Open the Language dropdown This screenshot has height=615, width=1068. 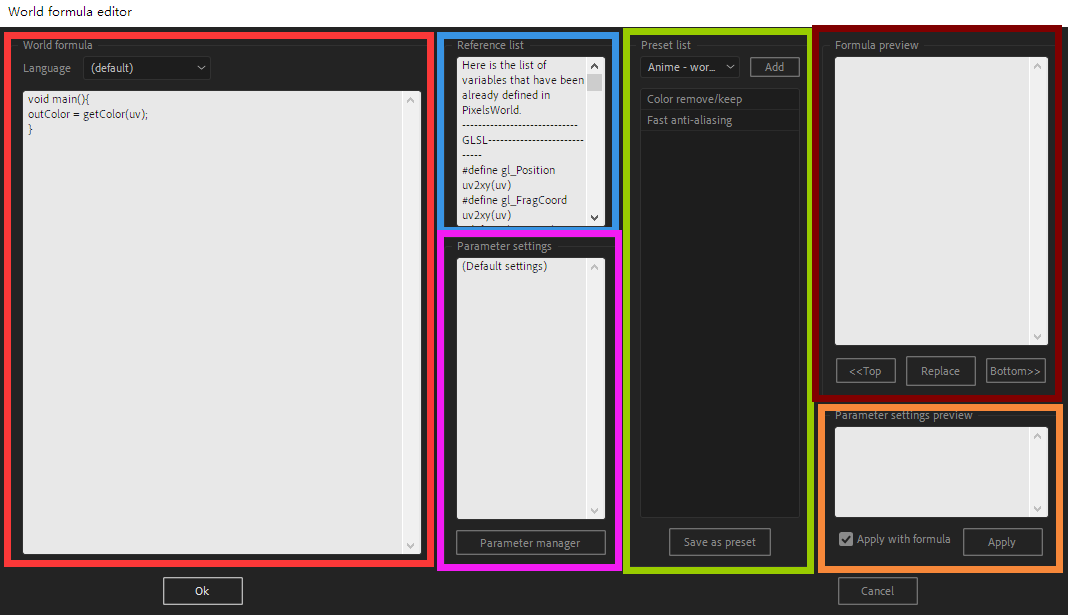coord(146,68)
